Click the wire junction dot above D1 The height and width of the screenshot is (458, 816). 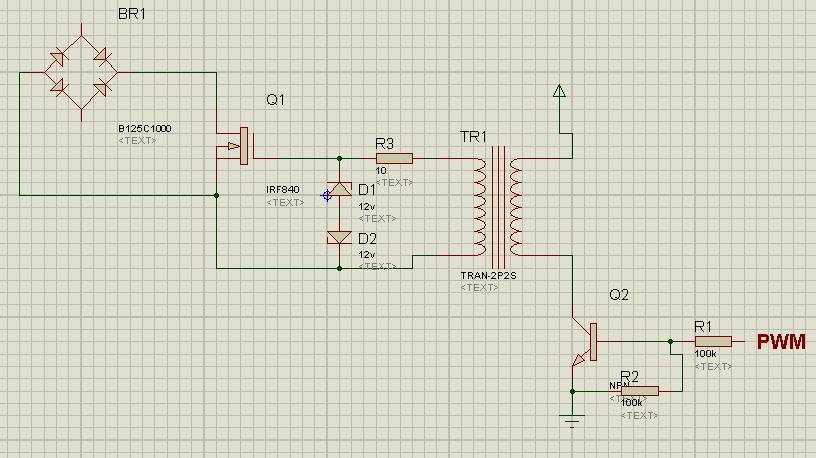(x=339, y=158)
